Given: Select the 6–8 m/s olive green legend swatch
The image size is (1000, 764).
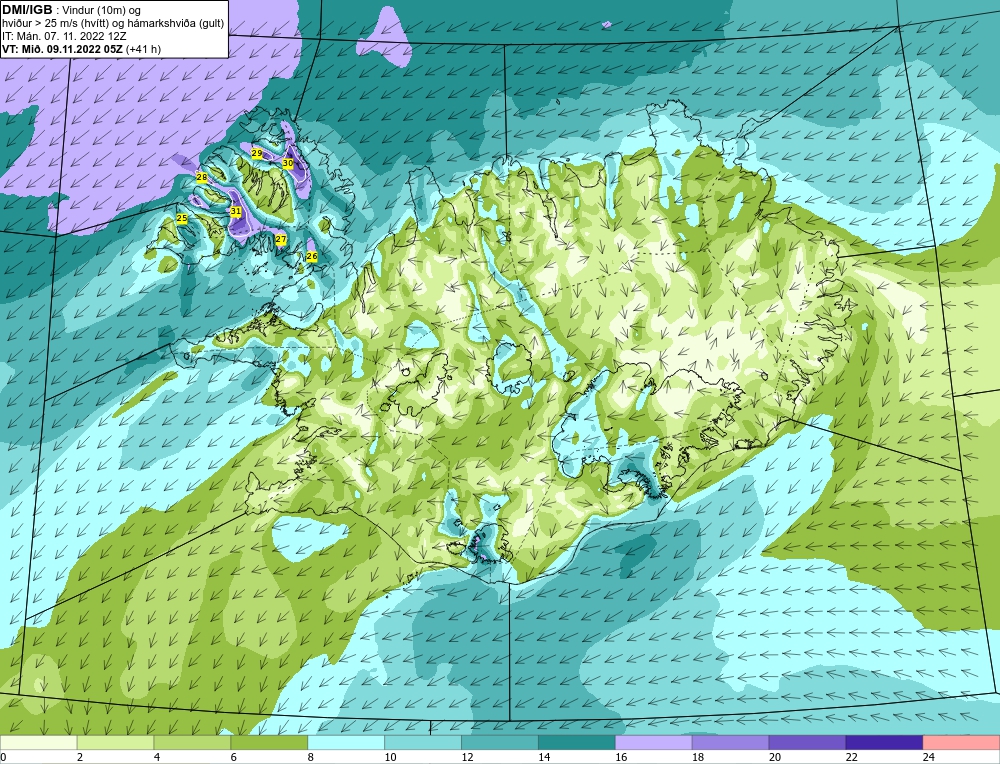Looking at the screenshot, I should point(269,743).
